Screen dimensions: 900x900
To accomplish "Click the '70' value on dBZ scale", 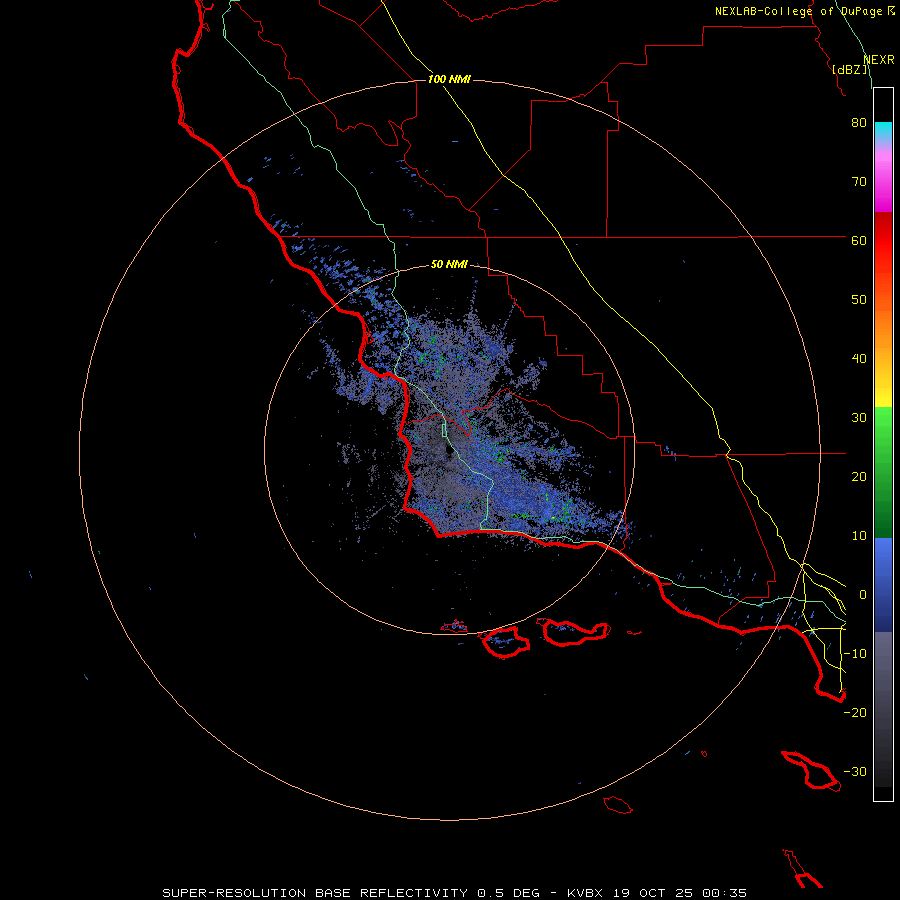I will tap(859, 182).
